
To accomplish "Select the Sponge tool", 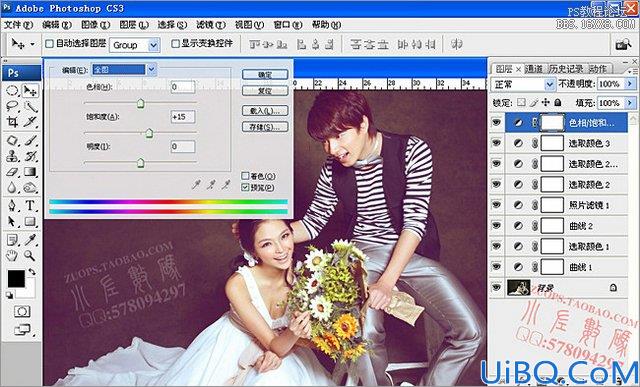I will pos(30,187).
